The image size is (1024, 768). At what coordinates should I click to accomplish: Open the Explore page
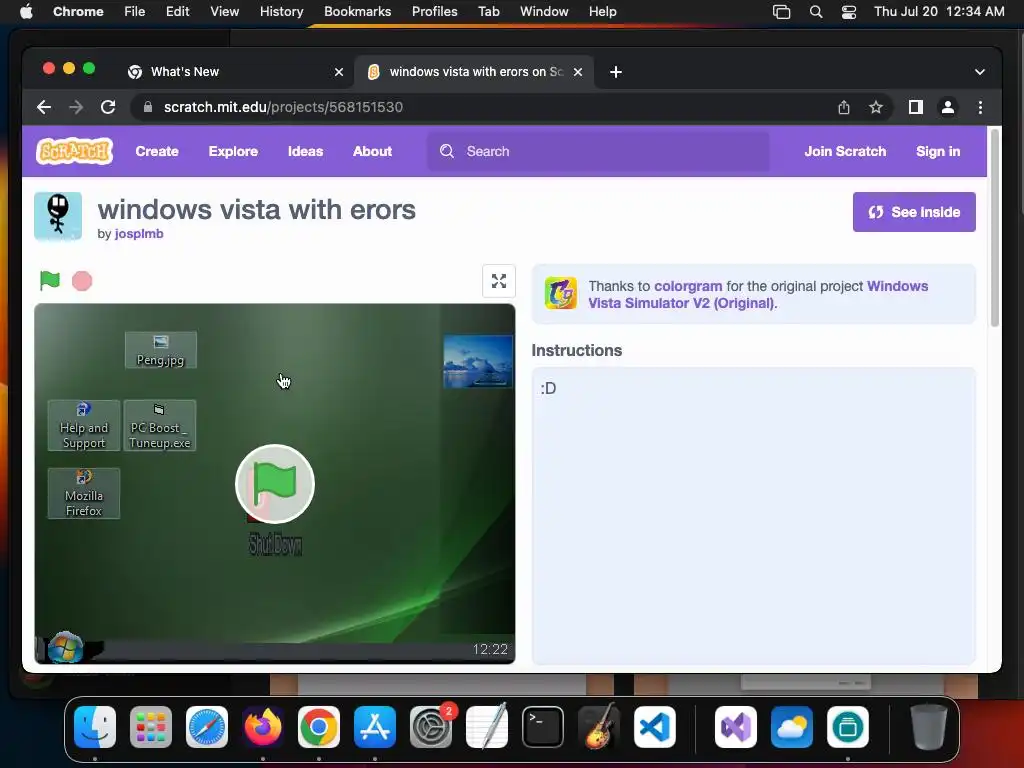click(233, 151)
